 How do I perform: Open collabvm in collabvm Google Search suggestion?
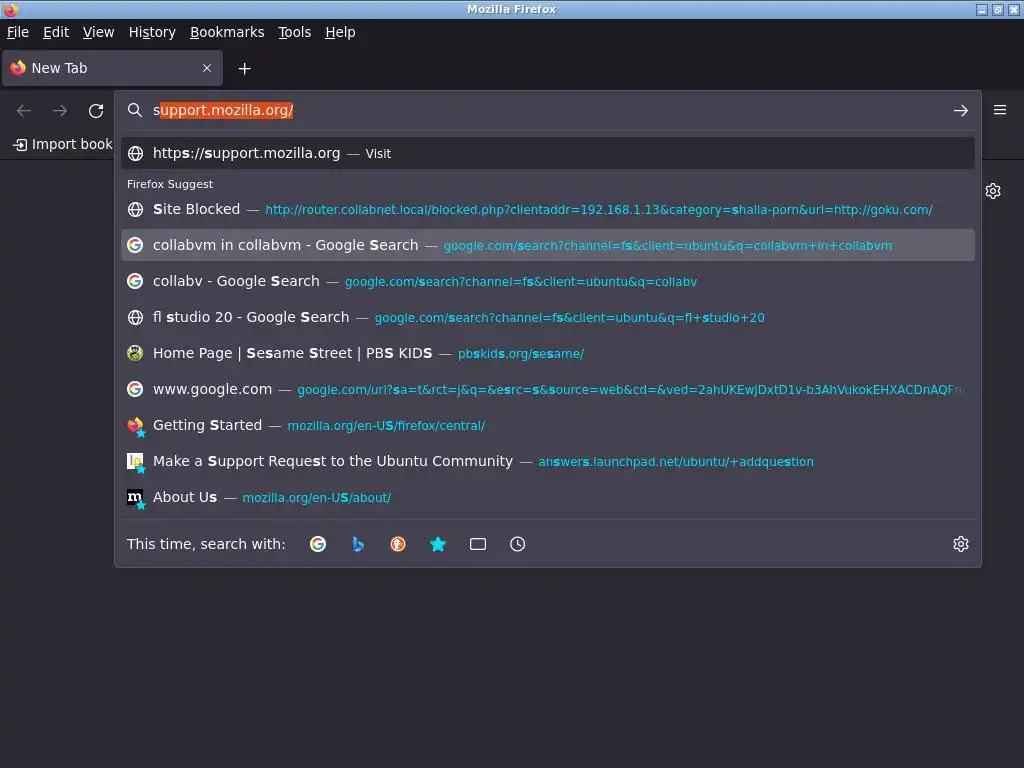(x=547, y=246)
